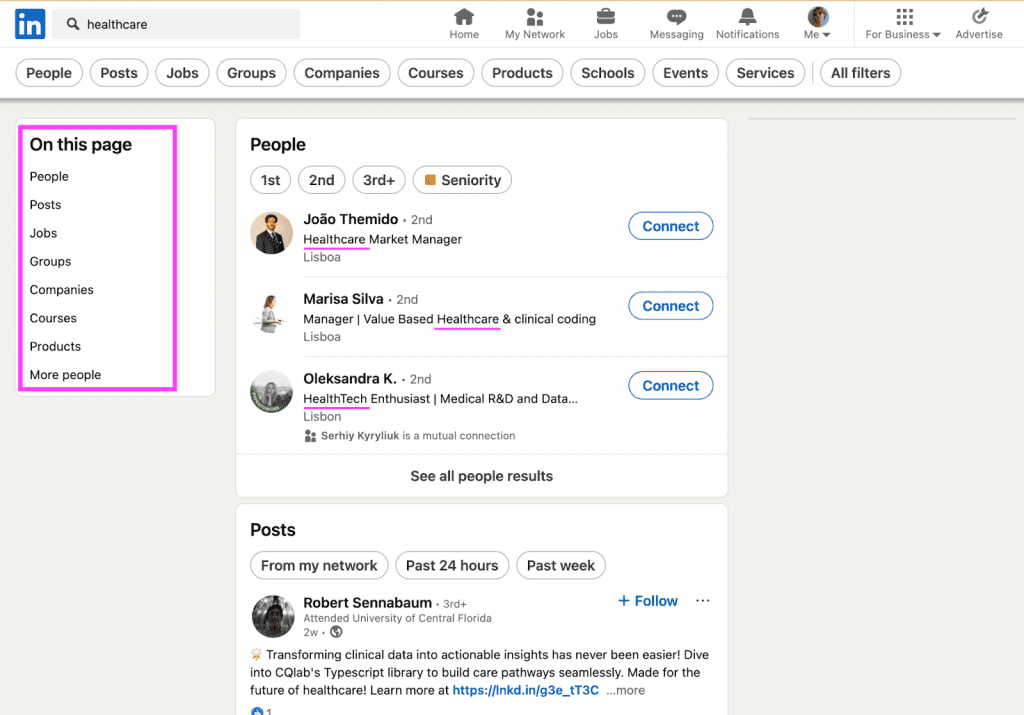Filter results by People
This screenshot has height=715, width=1024.
(x=49, y=73)
